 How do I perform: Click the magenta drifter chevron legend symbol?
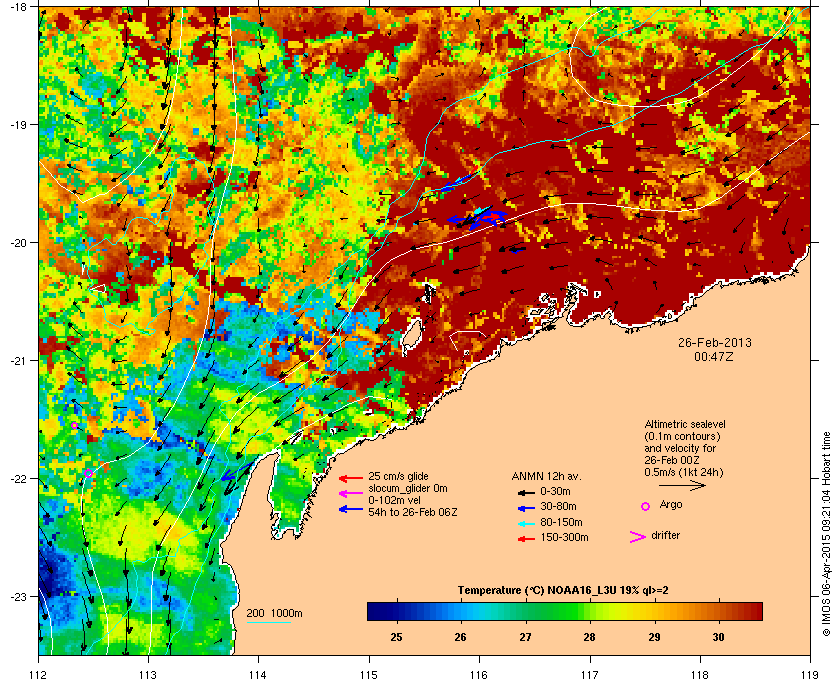pos(638,537)
